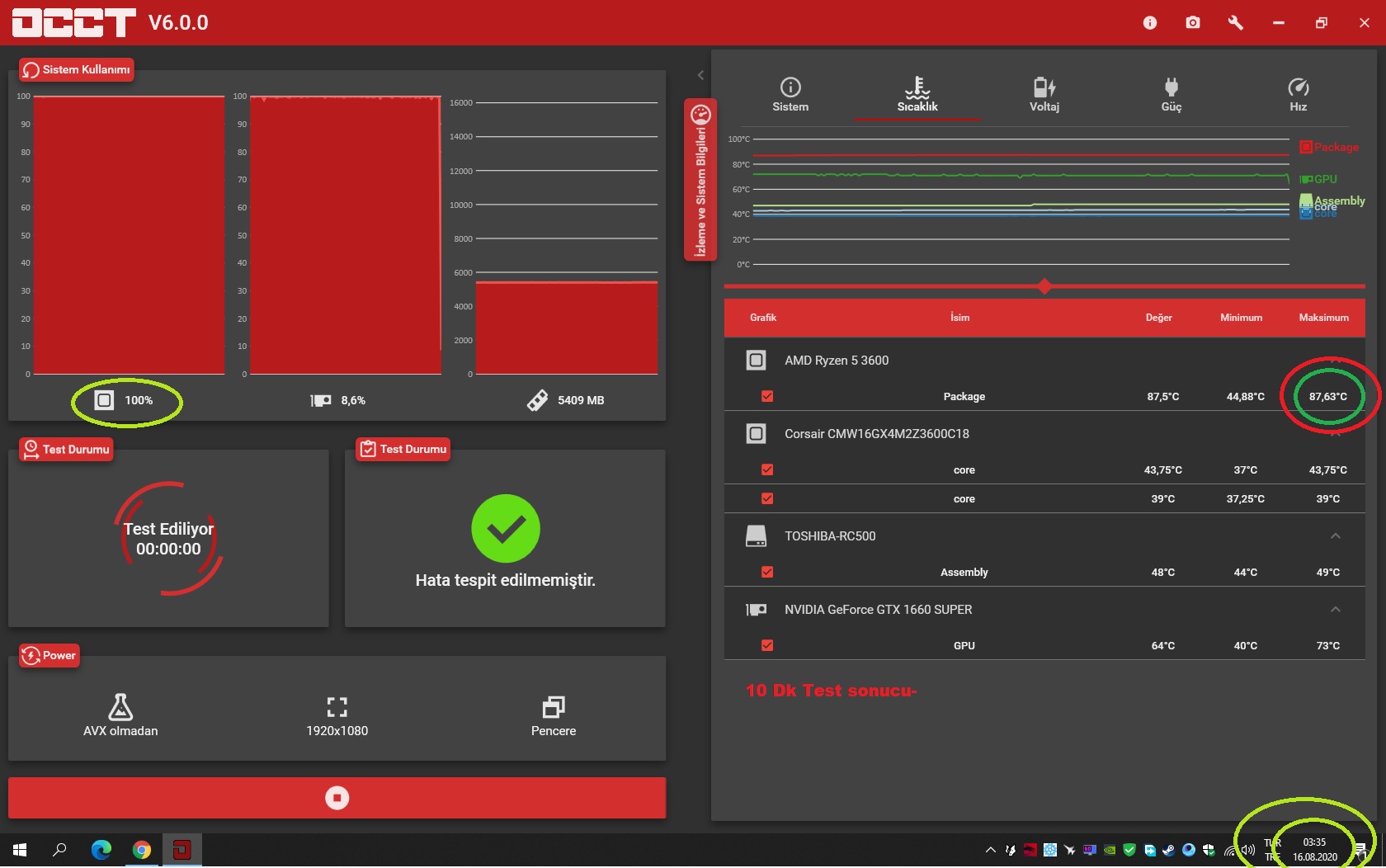Open NVIDIA tray icon
The image size is (1386, 868).
[x=1110, y=850]
